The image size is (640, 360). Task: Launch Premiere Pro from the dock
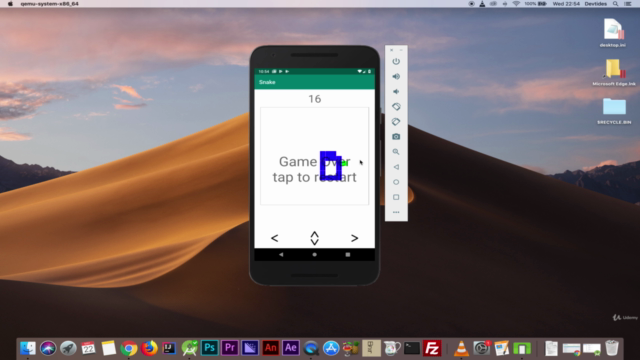230,348
